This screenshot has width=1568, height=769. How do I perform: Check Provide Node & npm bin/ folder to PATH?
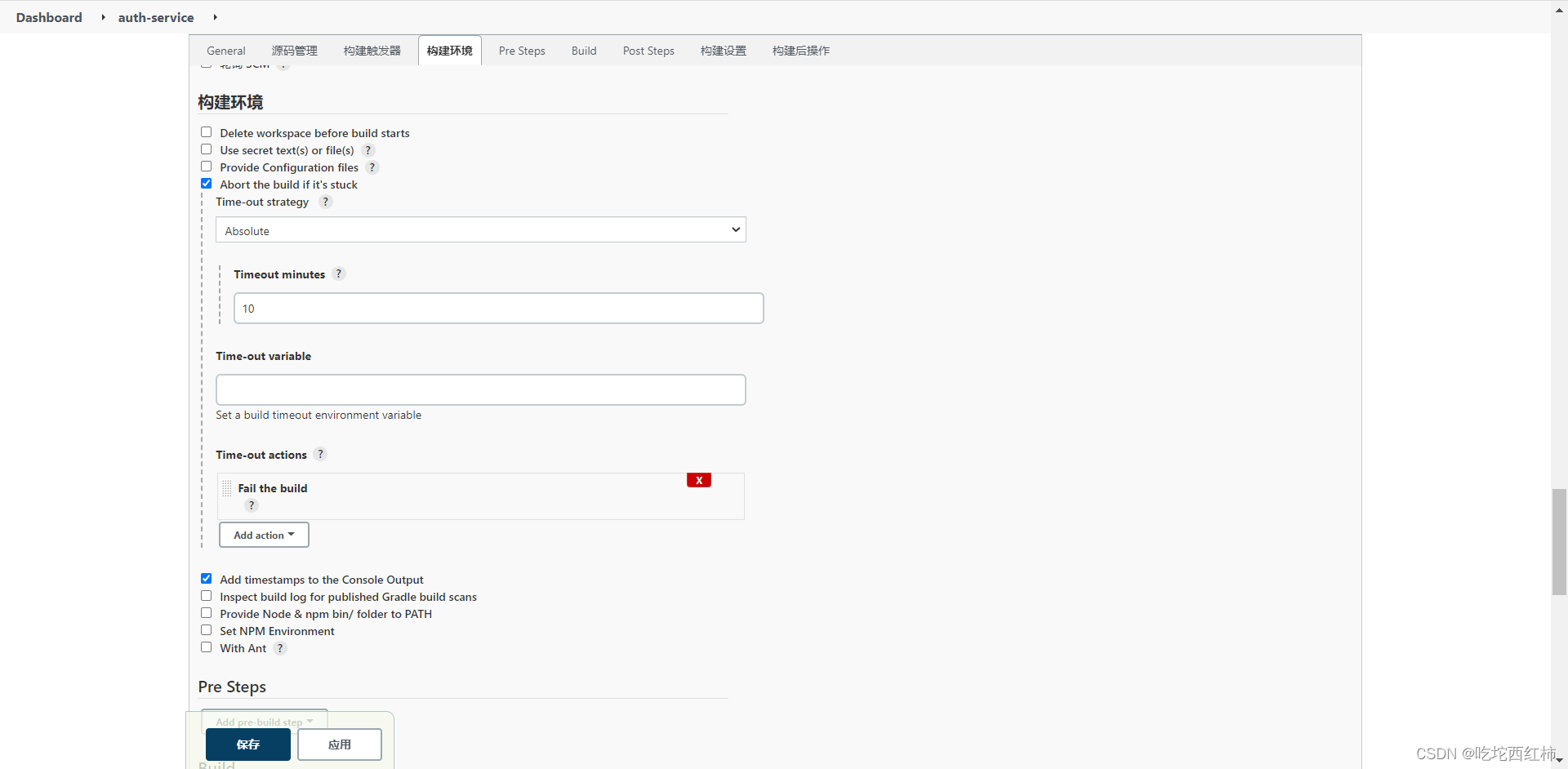[207, 613]
